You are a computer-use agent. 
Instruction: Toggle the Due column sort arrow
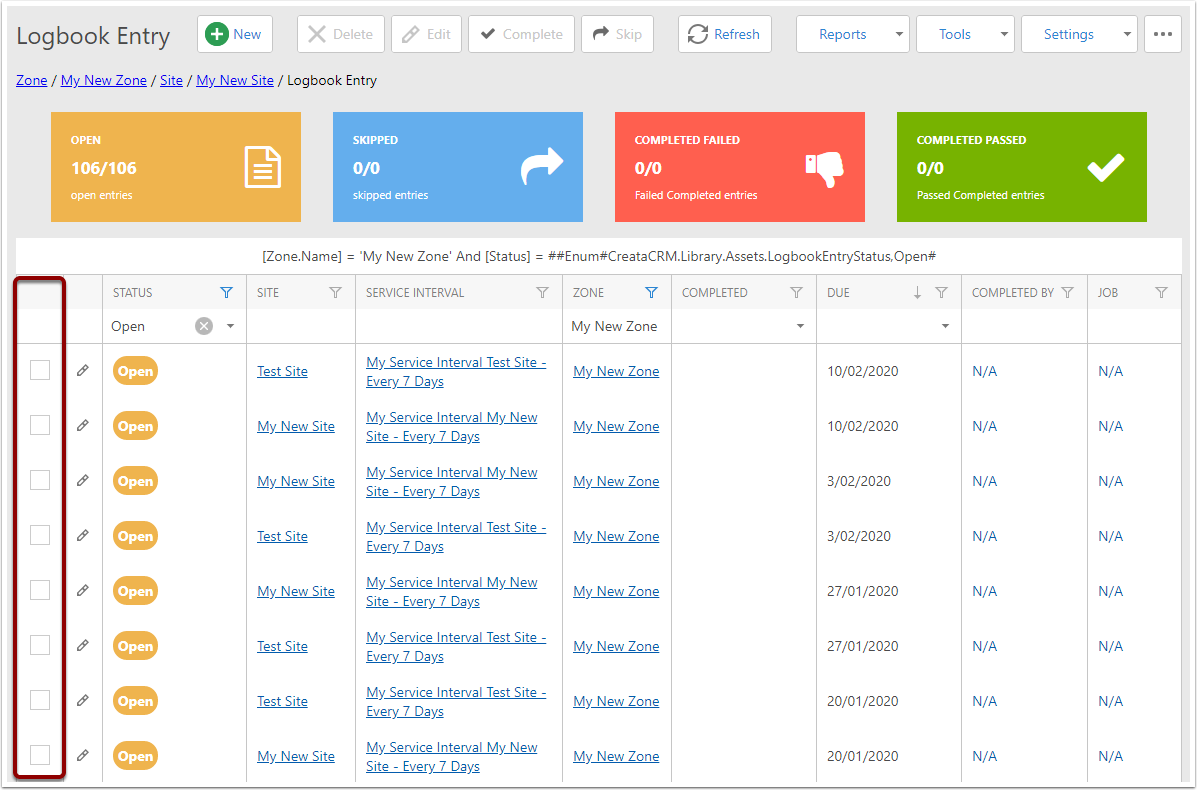[918, 292]
